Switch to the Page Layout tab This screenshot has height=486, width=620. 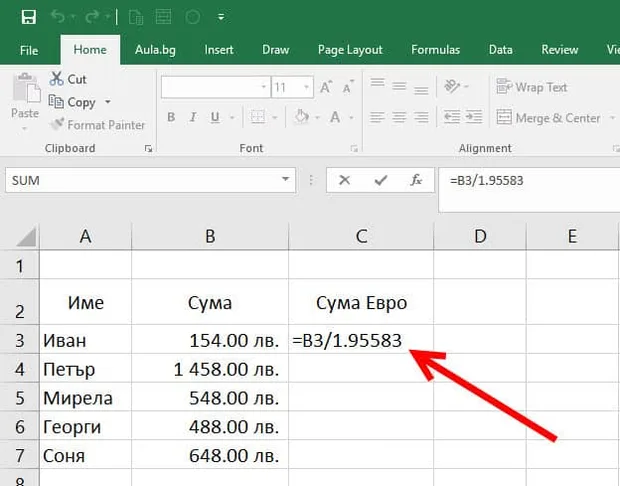(350, 50)
